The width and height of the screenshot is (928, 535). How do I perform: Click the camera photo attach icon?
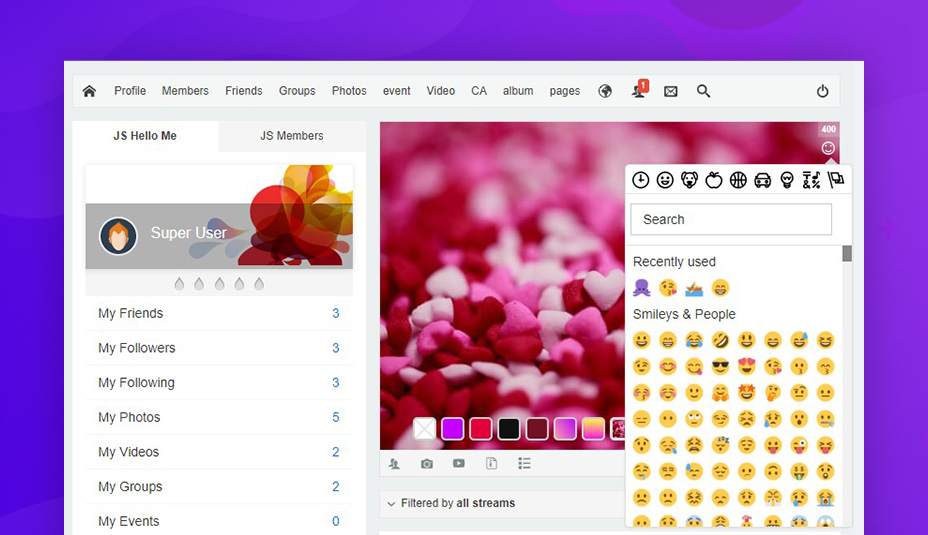click(x=426, y=463)
